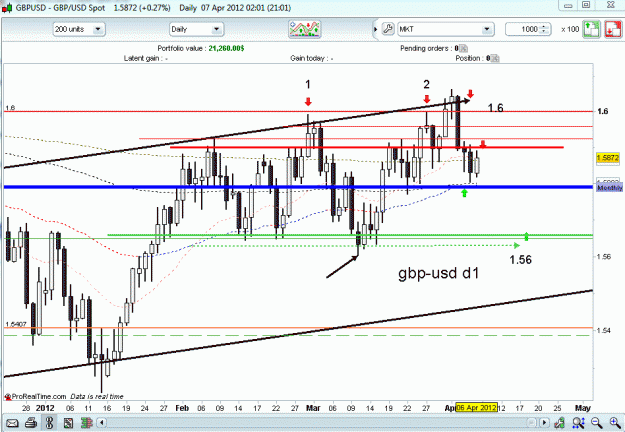Screen dimensions: 625x432
Task: Click the Position label
Action: [468, 58]
